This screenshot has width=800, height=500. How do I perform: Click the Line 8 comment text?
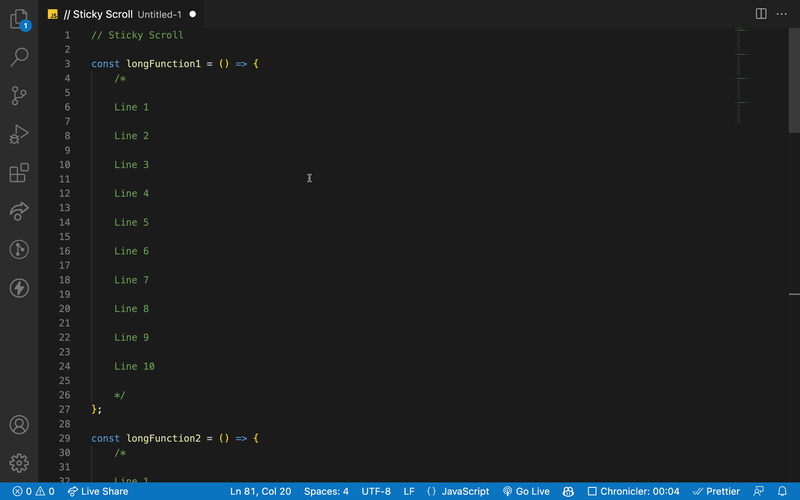pyautogui.click(x=132, y=309)
